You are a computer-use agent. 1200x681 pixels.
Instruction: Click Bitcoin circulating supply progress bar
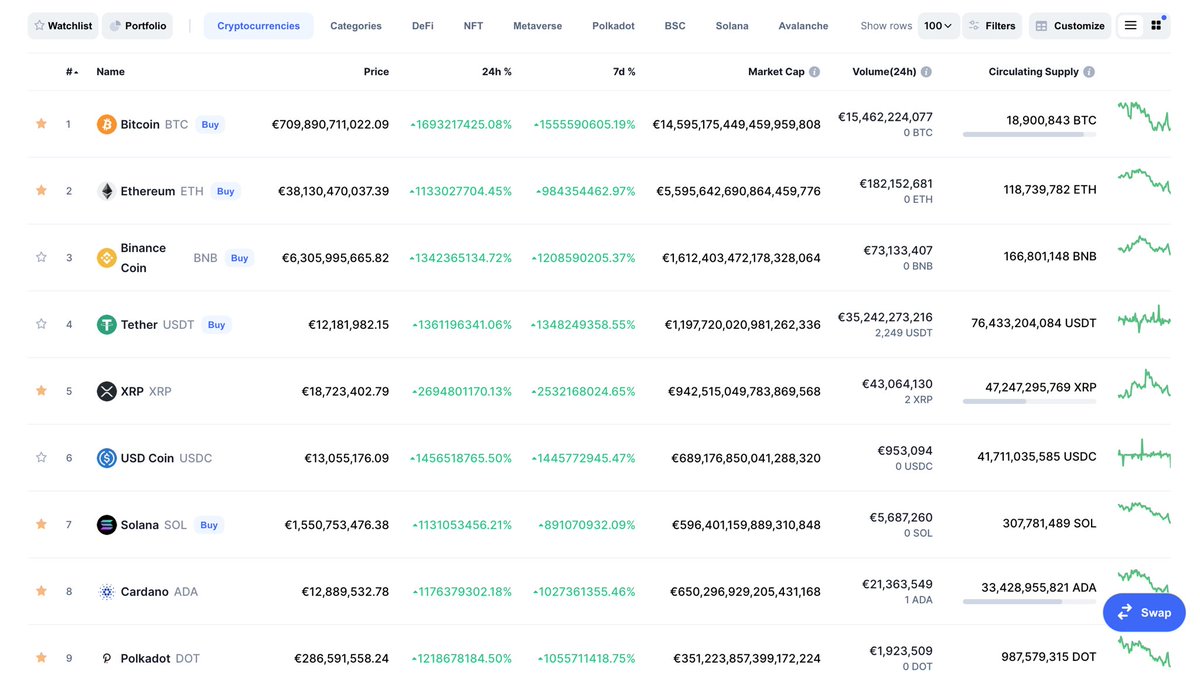(1029, 134)
